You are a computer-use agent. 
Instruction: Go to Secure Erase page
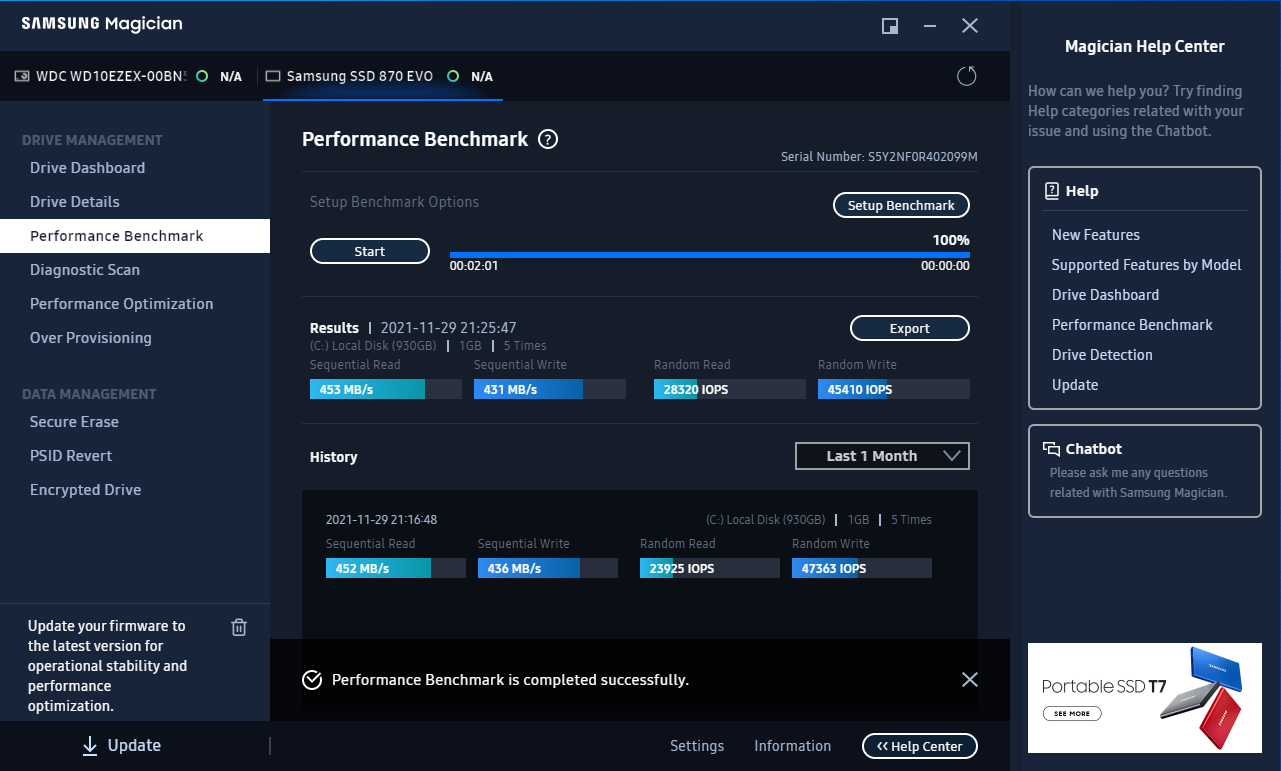pyautogui.click(x=74, y=422)
